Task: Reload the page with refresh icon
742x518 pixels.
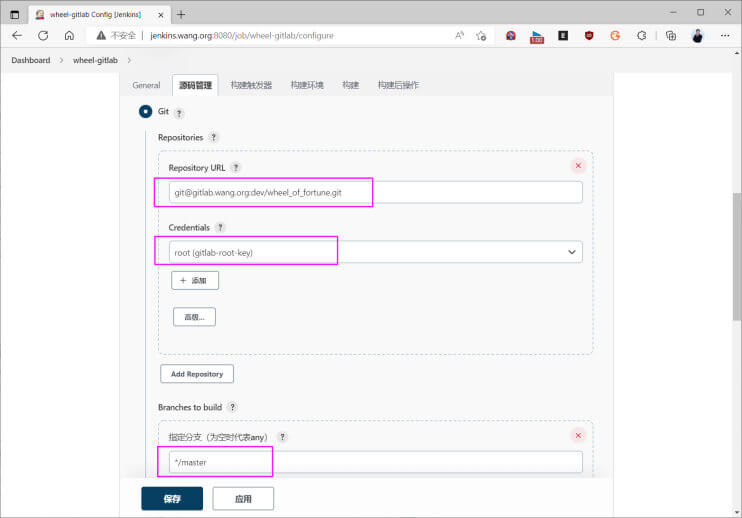Action: (43, 35)
